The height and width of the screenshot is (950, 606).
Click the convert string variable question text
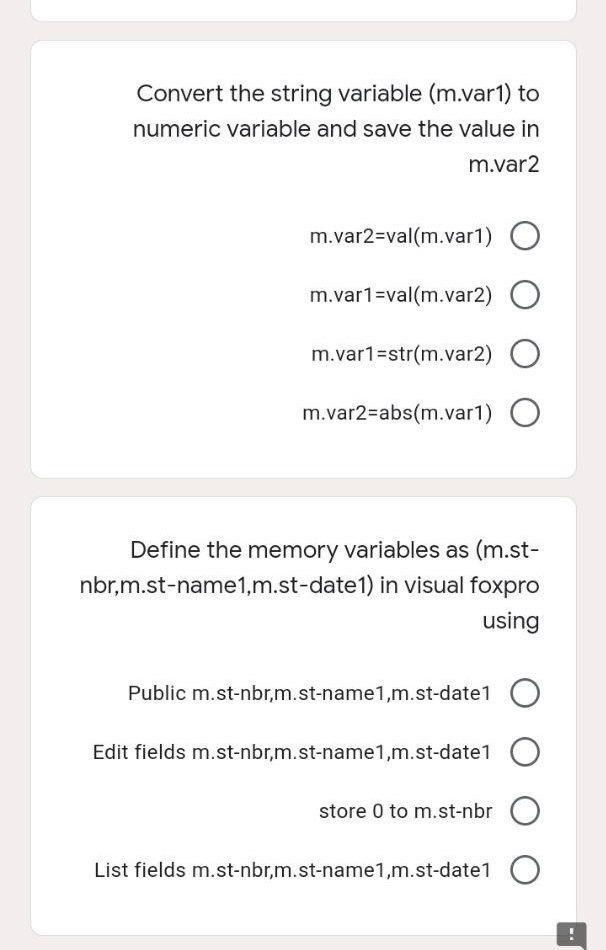coord(336,128)
